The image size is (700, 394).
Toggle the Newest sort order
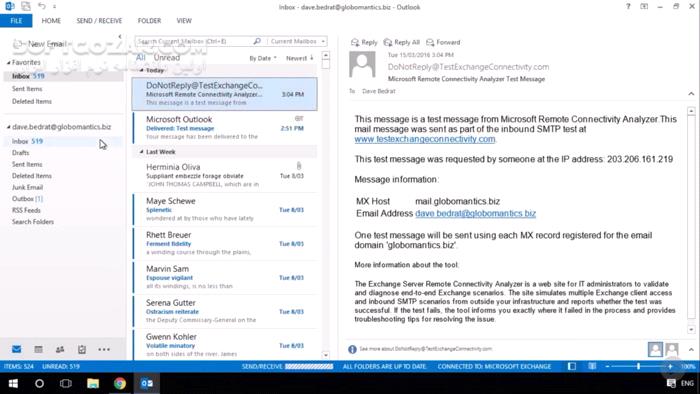pos(300,58)
